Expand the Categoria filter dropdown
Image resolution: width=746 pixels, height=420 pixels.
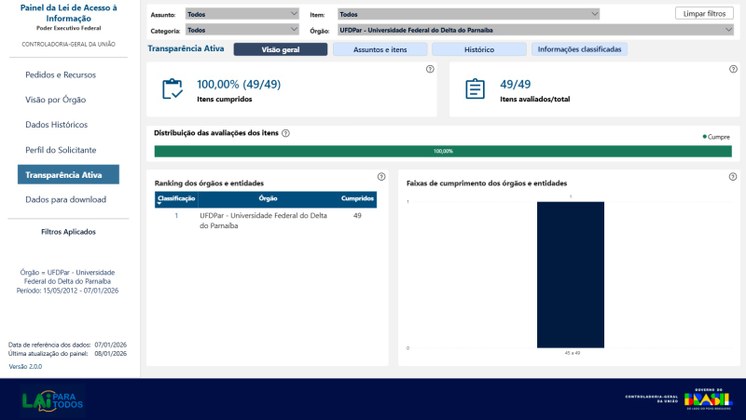pyautogui.click(x=242, y=30)
